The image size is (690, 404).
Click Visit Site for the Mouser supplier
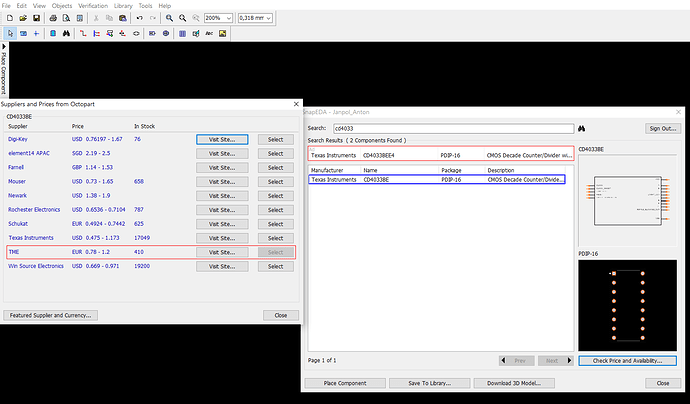tap(222, 182)
